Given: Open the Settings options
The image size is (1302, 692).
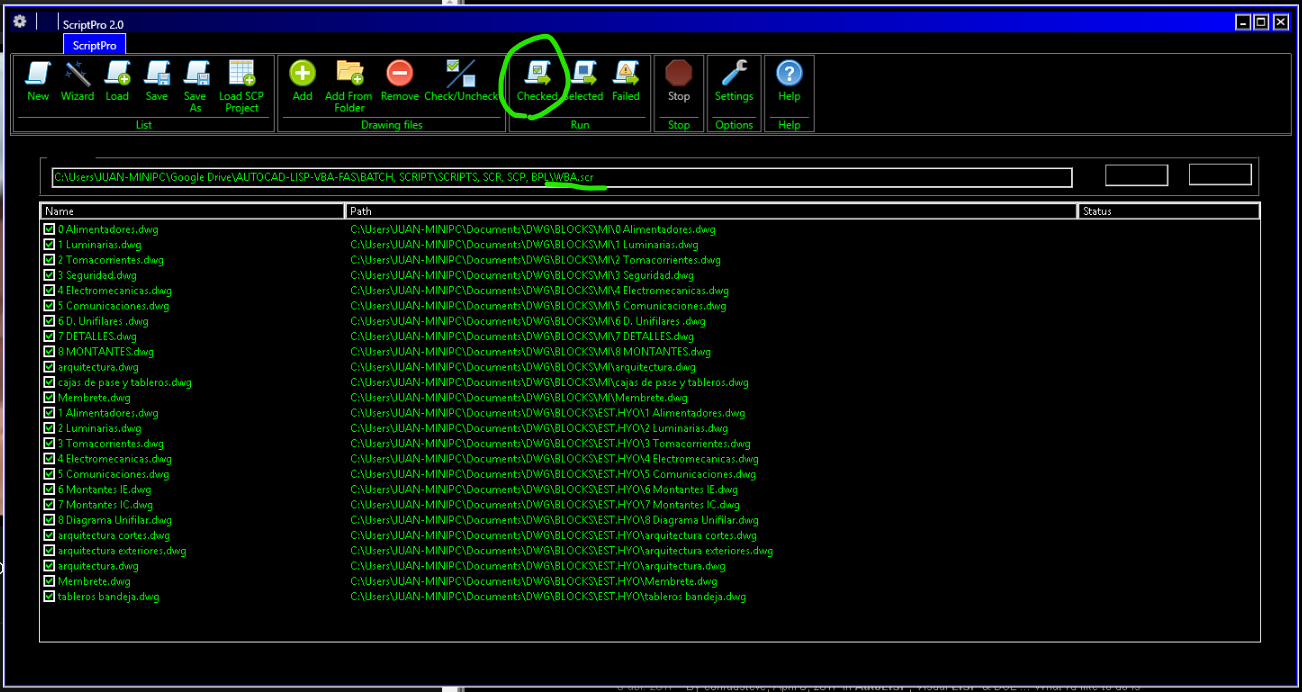Looking at the screenshot, I should click(x=734, y=81).
